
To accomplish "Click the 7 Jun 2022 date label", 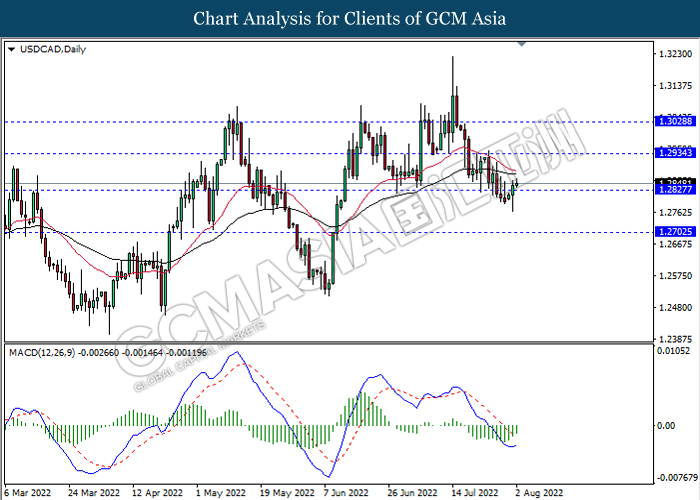I will 346,493.
